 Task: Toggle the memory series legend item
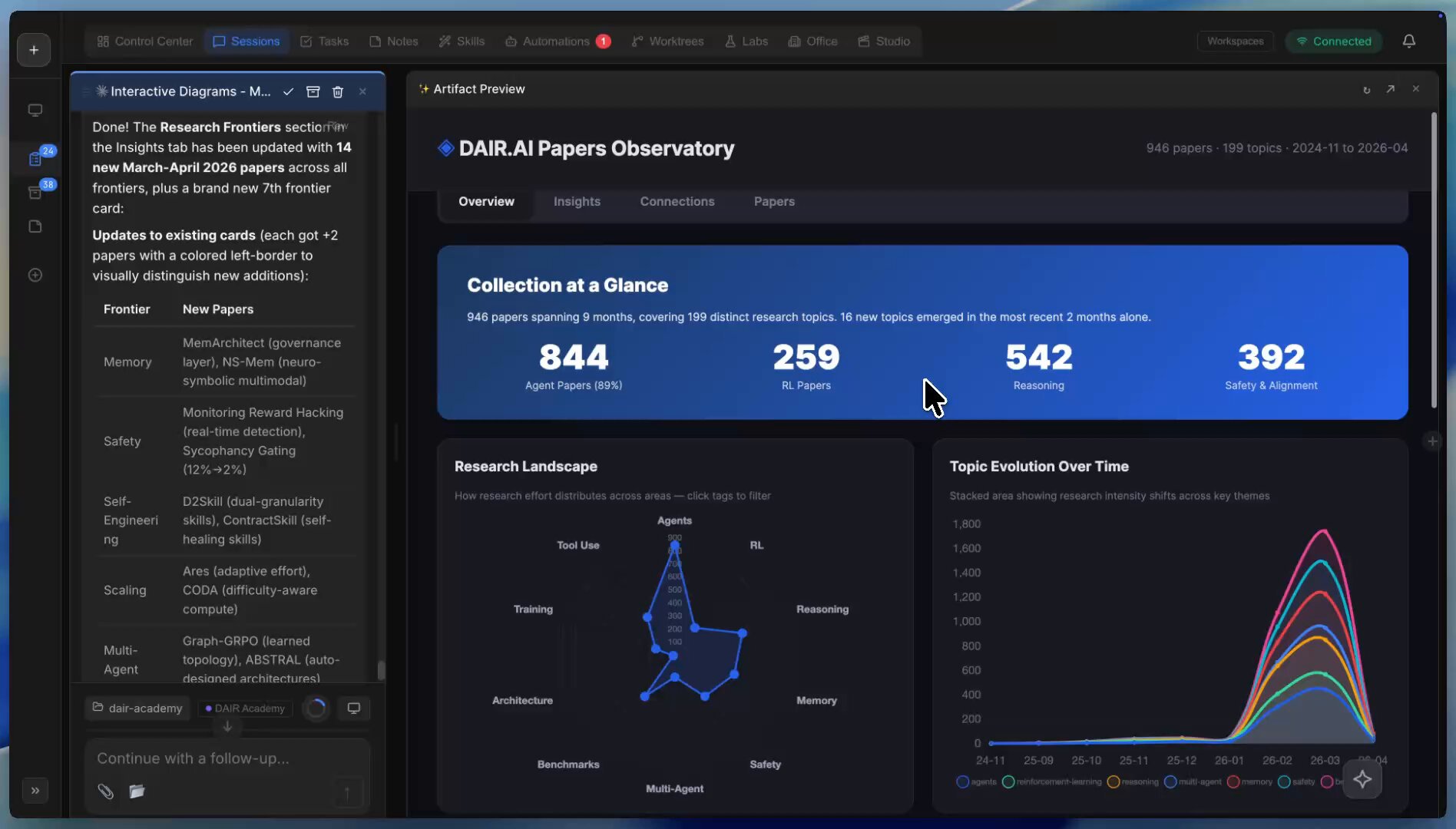coord(1249,781)
